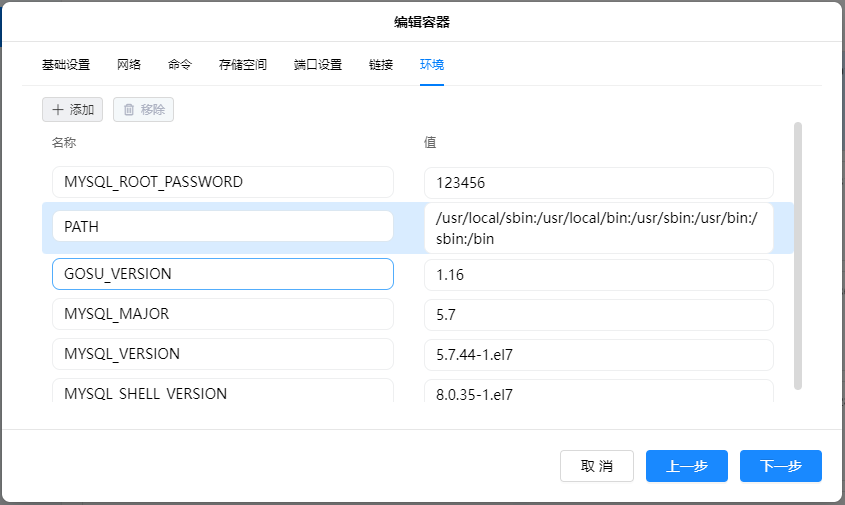Click the plus icon on Add button
Screen dimensions: 845x505
pos(58,110)
